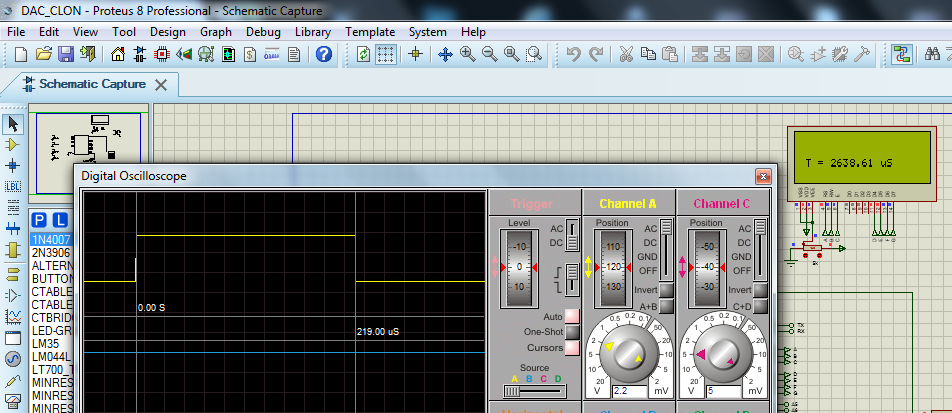
Task: Choose Graph Mode tool in sidebar
Action: click(x=13, y=316)
